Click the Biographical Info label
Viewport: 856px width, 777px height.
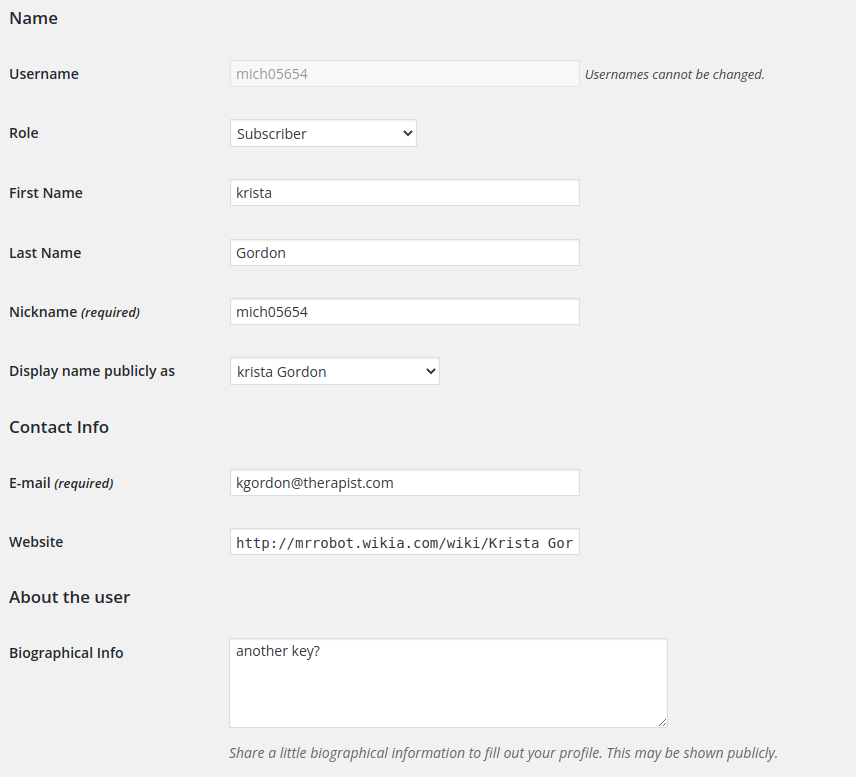point(66,653)
